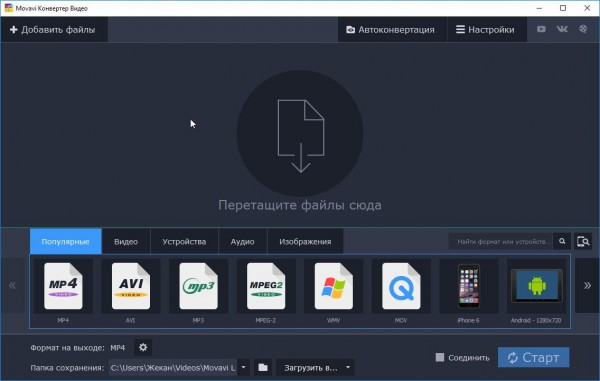Click Добавить файлы button
The height and width of the screenshot is (381, 600).
(x=54, y=29)
